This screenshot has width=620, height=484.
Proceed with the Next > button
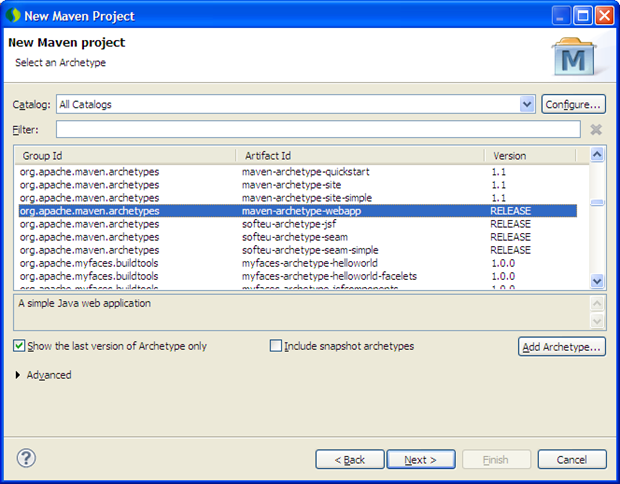(421, 459)
